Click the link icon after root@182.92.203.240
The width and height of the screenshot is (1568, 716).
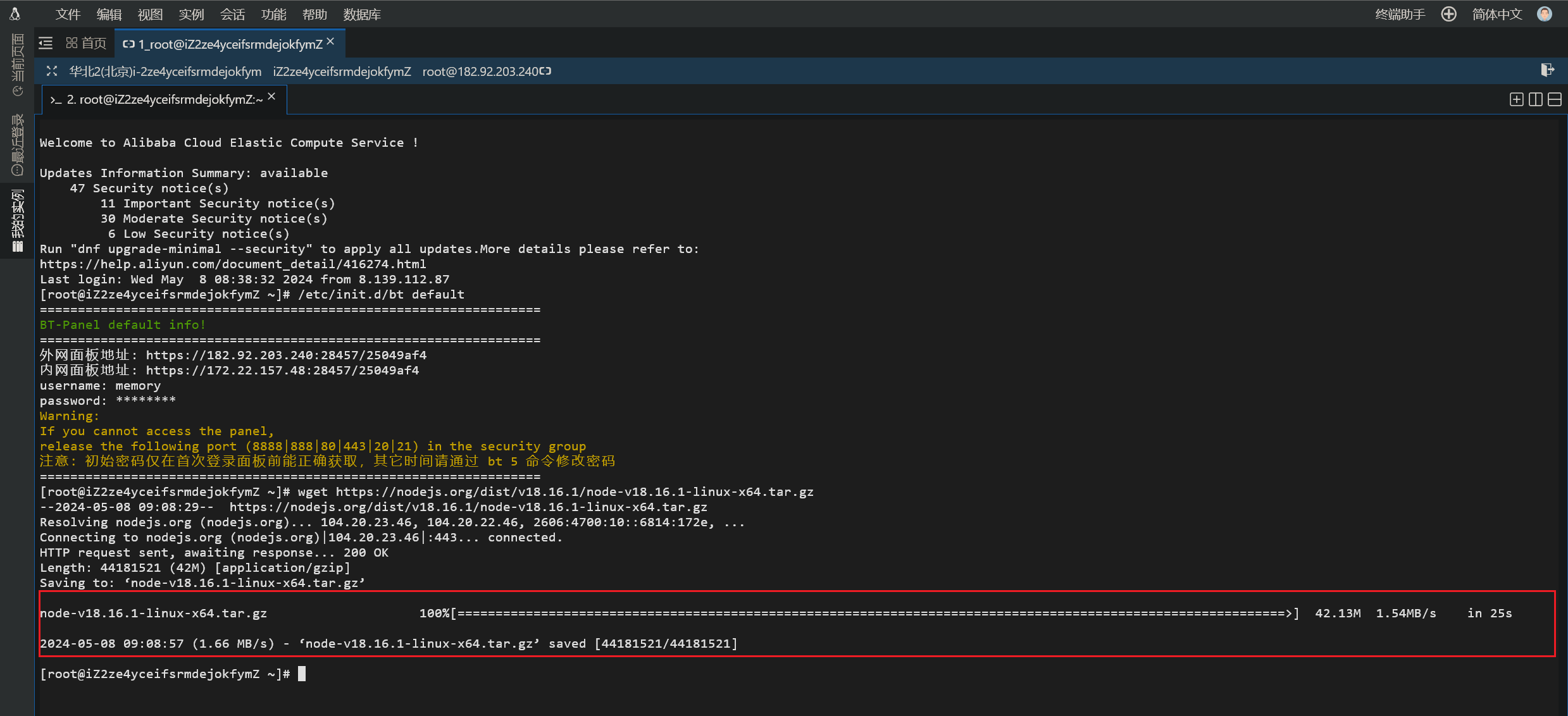tap(545, 71)
